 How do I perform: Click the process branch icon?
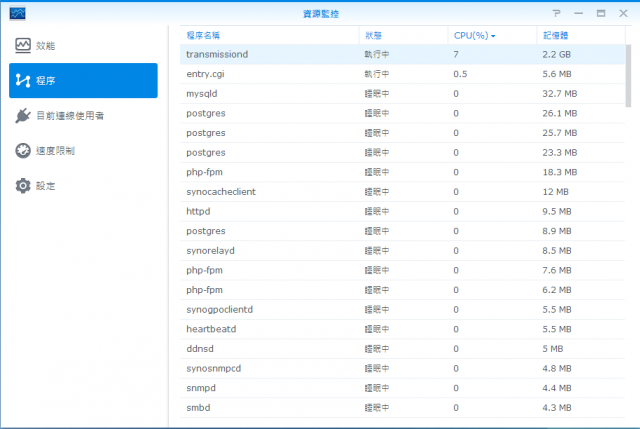23,80
